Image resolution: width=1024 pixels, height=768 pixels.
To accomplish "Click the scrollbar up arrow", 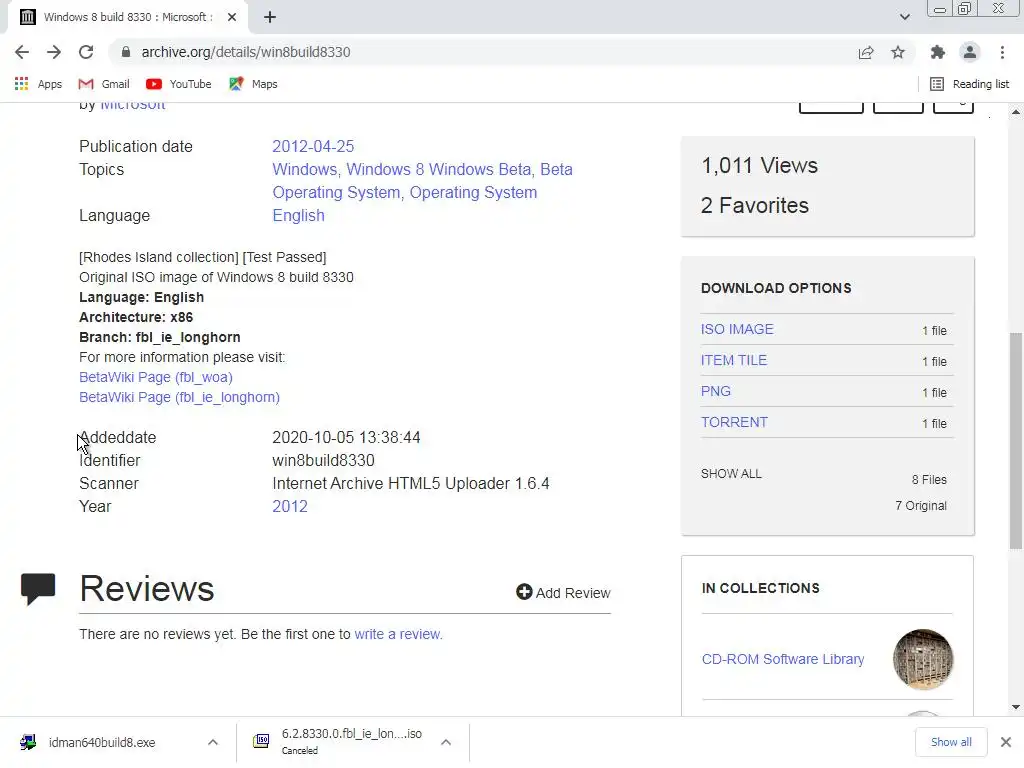I will coord(1016,112).
